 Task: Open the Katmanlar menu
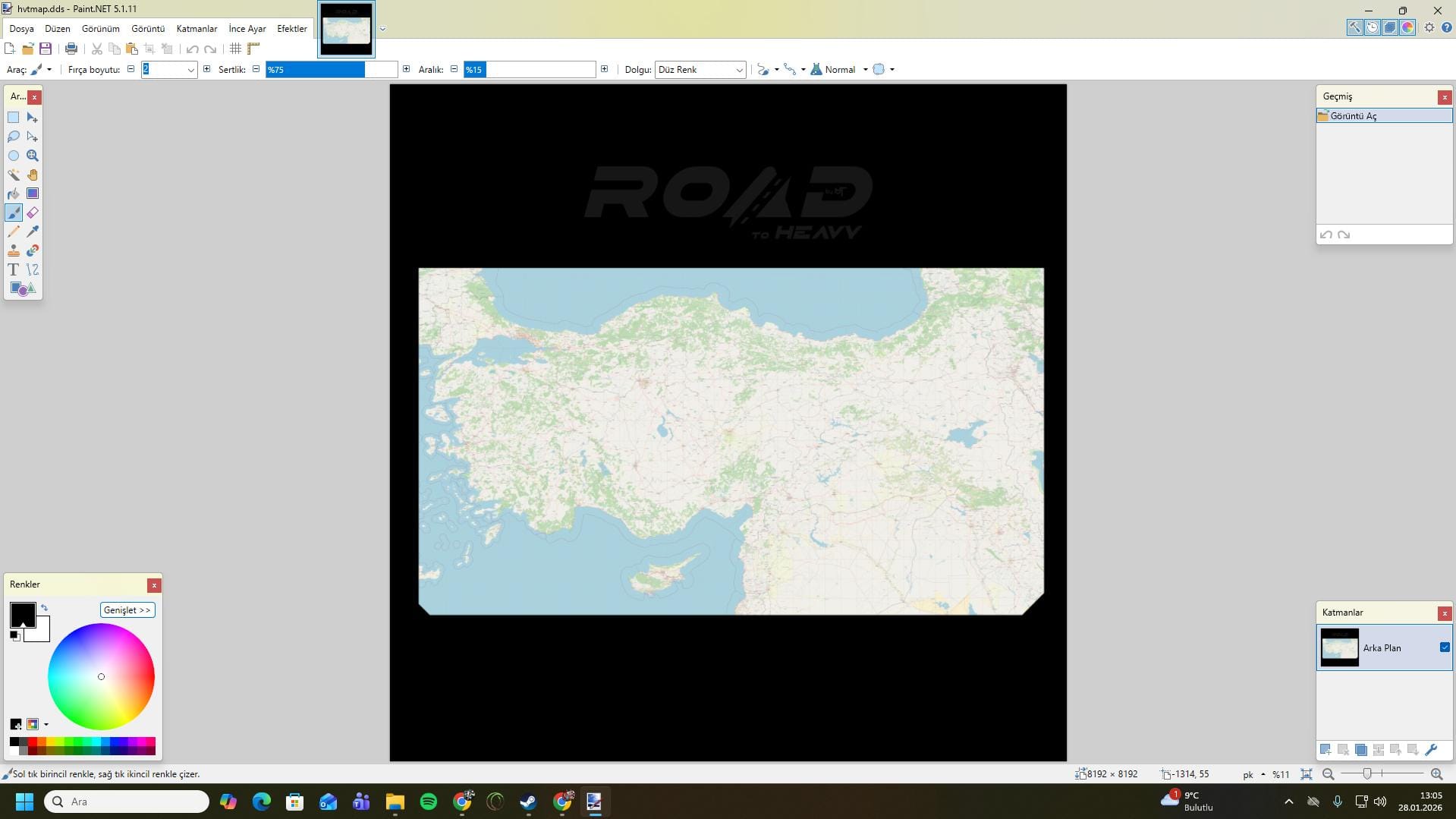point(197,29)
